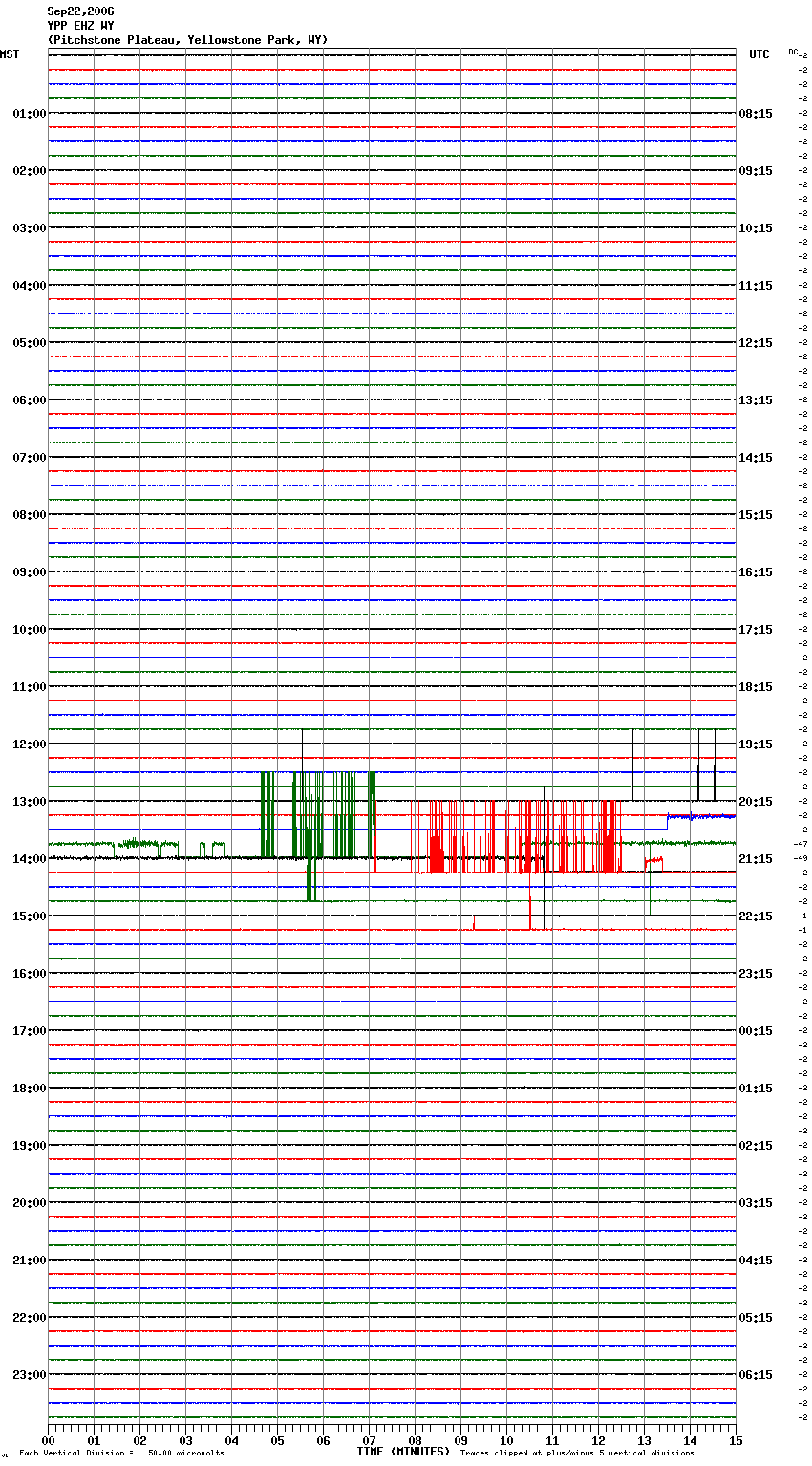The height and width of the screenshot is (1466, 812).
Task: Click the MST time label "07:00"
Action: pos(30,458)
